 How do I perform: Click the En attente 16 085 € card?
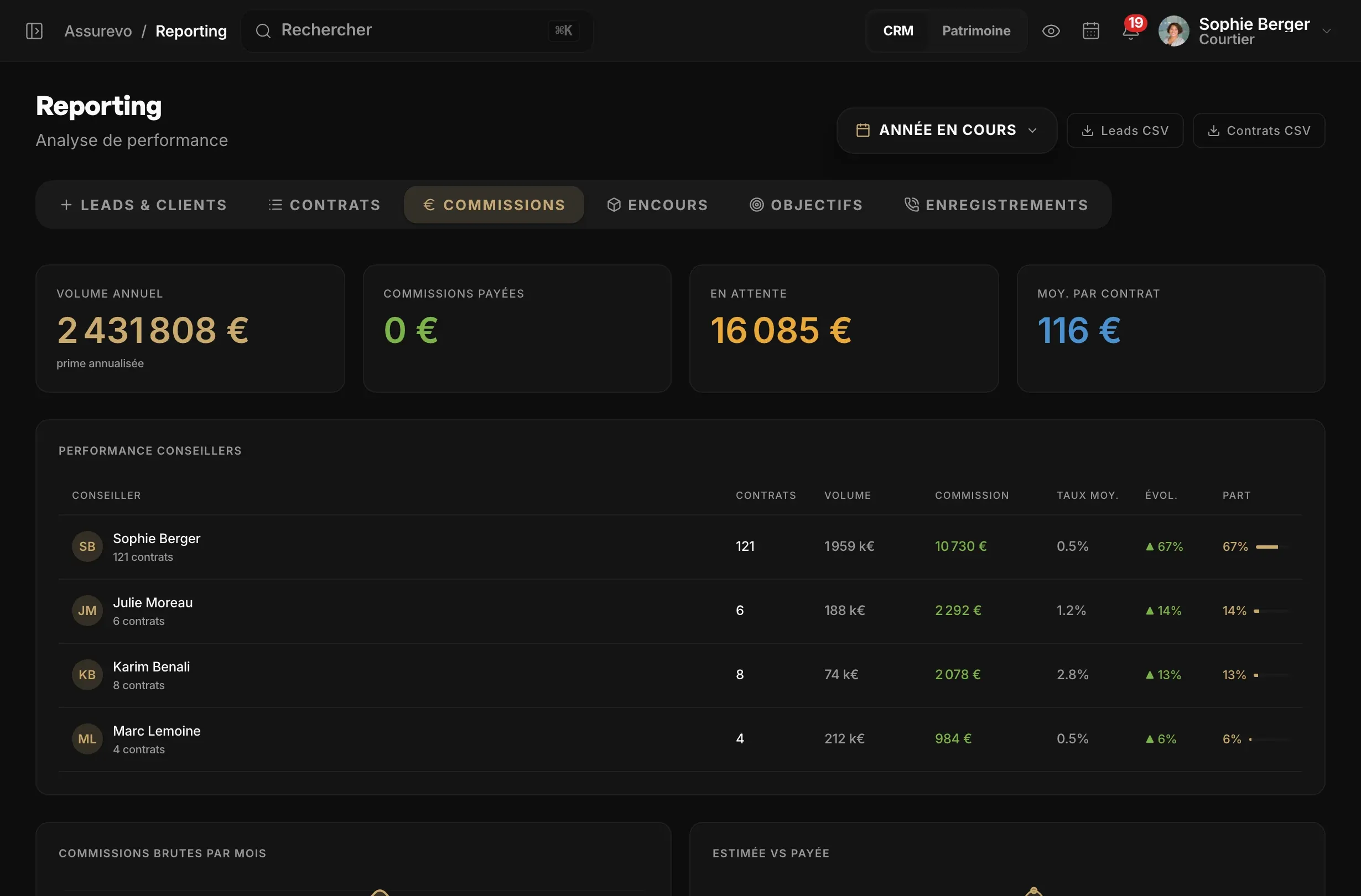(x=844, y=328)
